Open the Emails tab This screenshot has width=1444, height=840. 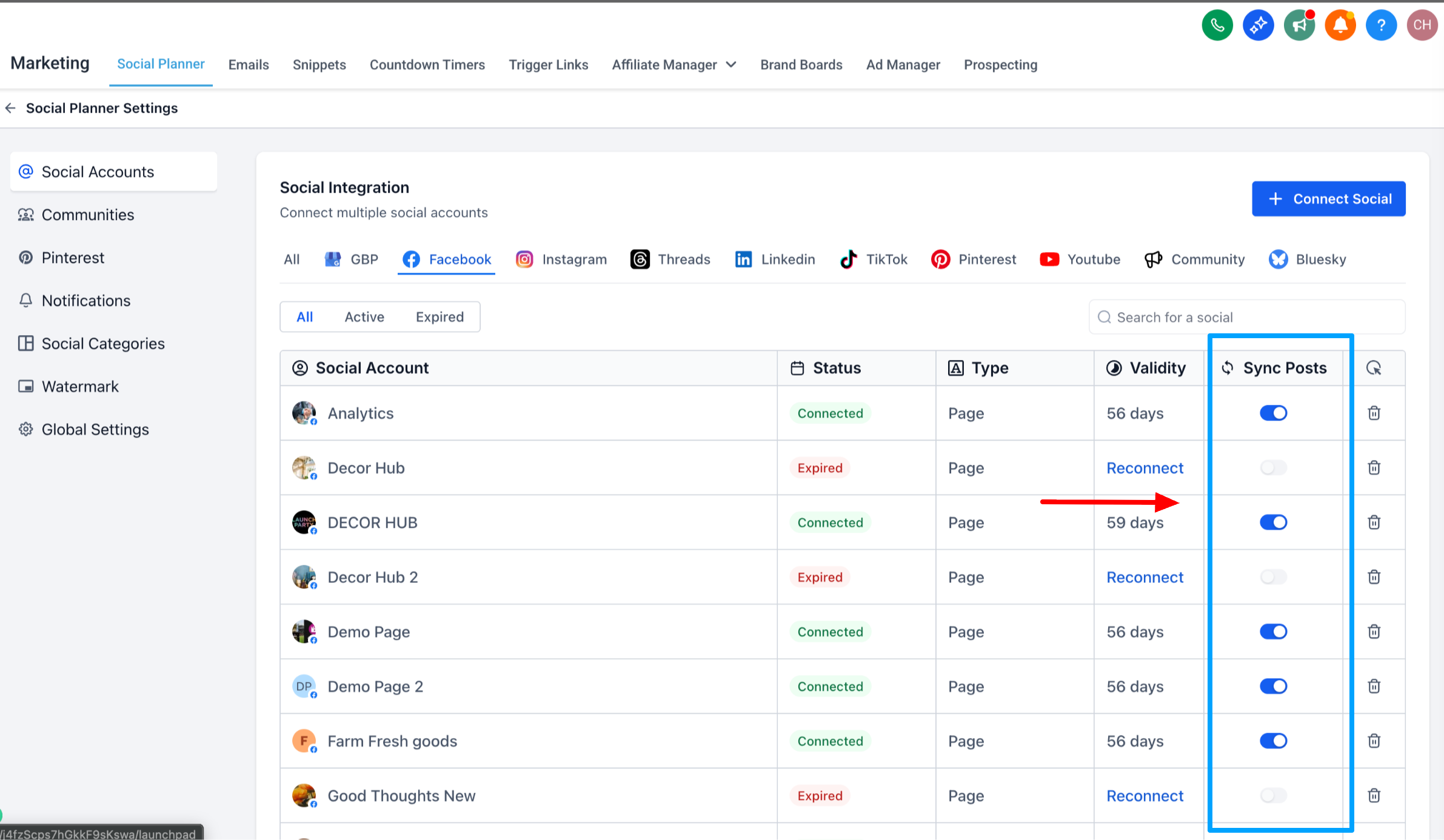coord(249,65)
